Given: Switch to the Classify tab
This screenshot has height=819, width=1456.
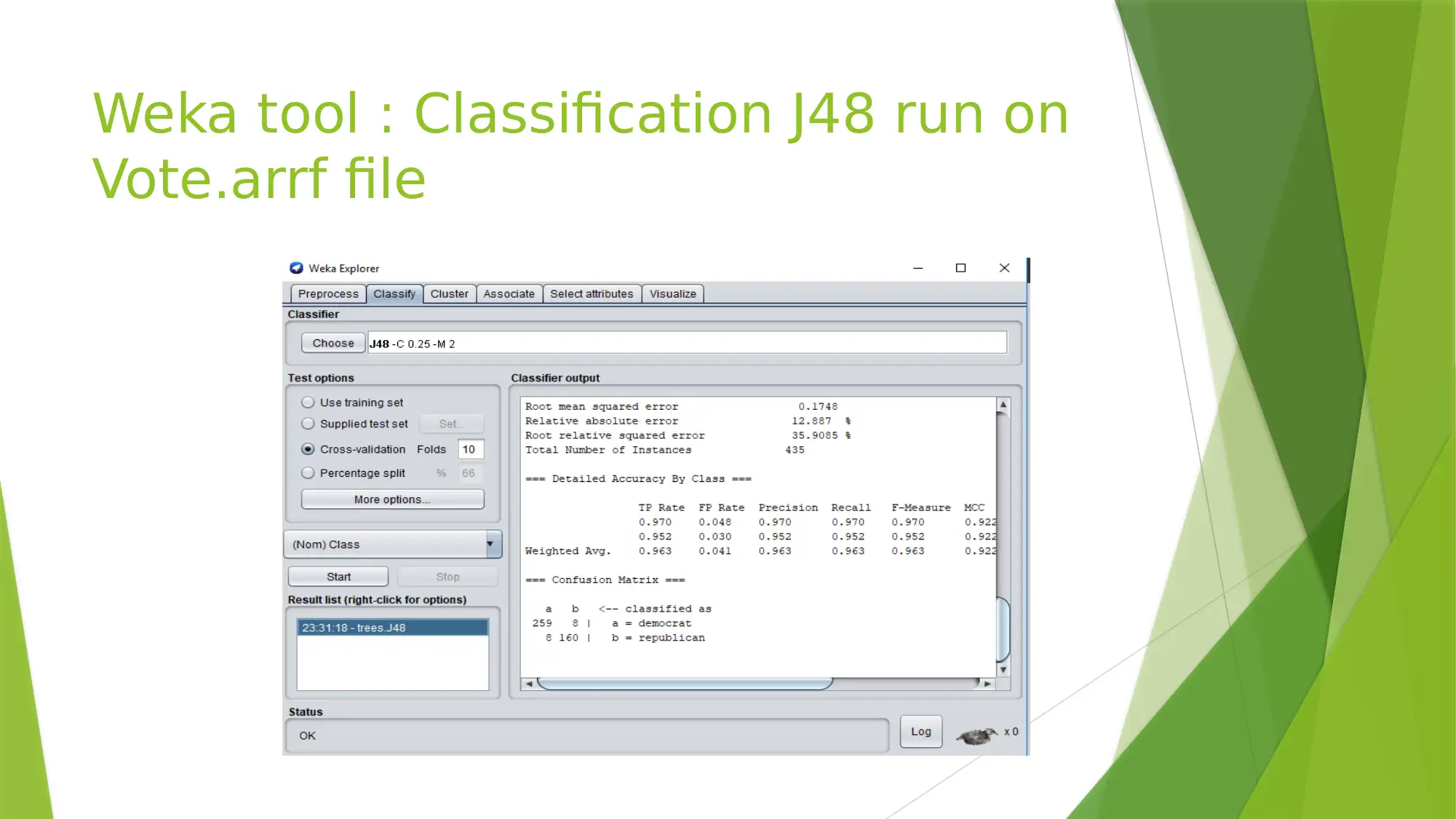Looking at the screenshot, I should 394,294.
